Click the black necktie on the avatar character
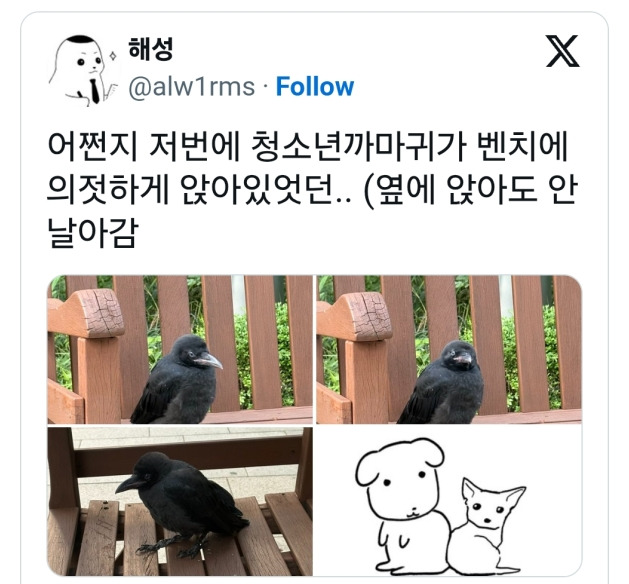629x584 pixels. 95,90
